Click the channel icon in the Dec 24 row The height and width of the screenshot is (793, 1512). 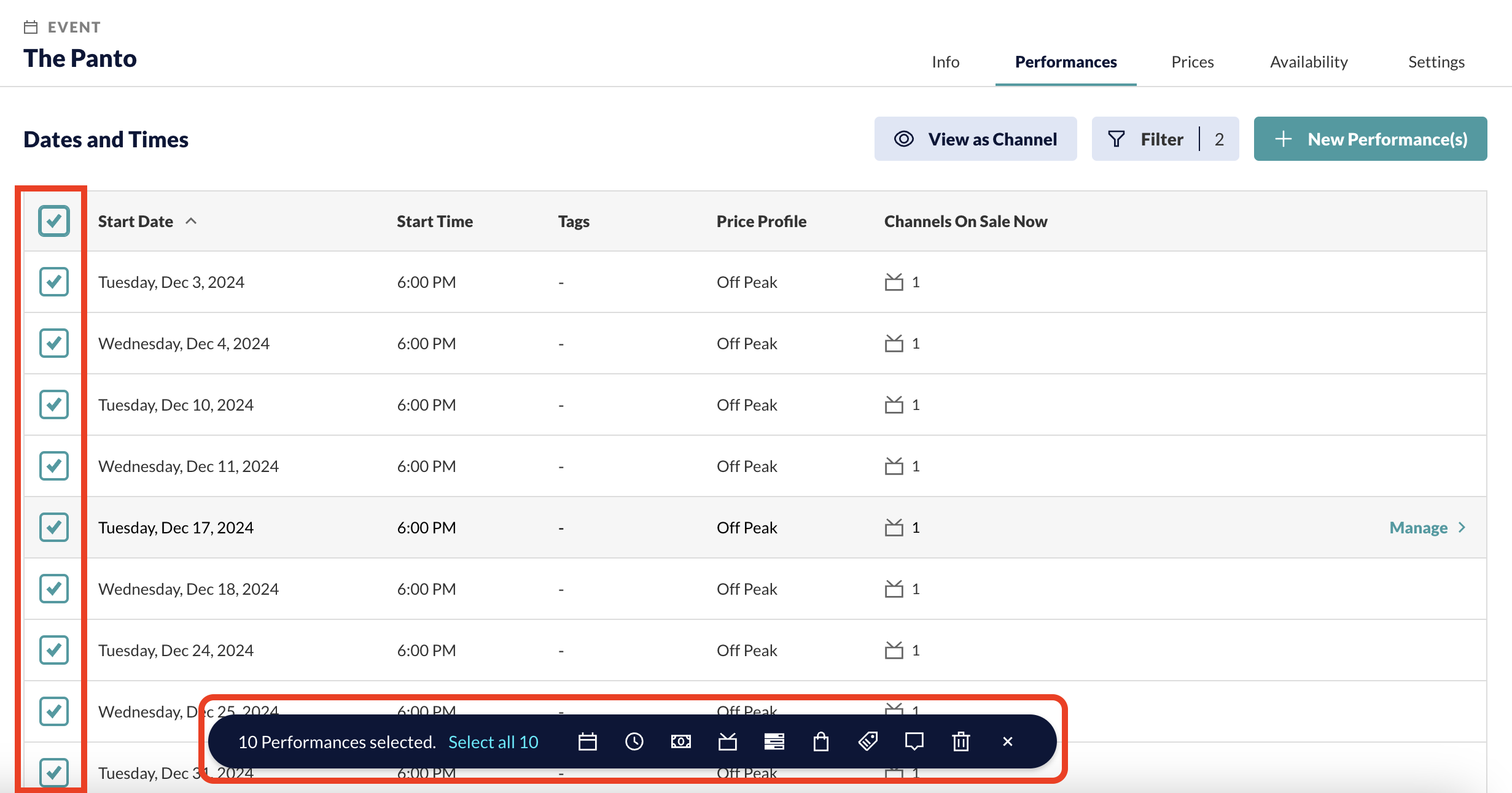pyautogui.click(x=894, y=650)
